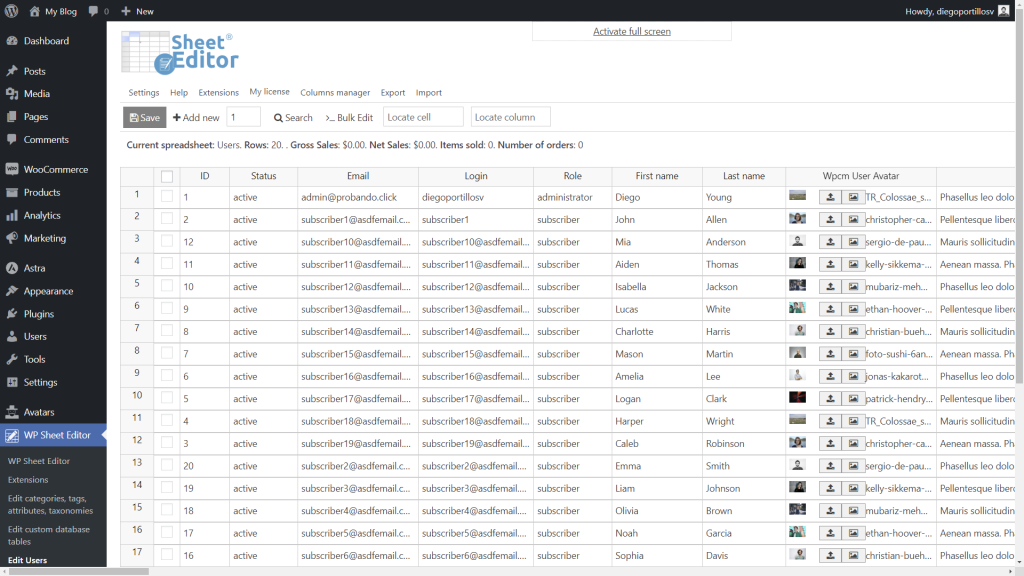Upload an avatar for Diego Young's row
1024x576 pixels.
coord(829,197)
